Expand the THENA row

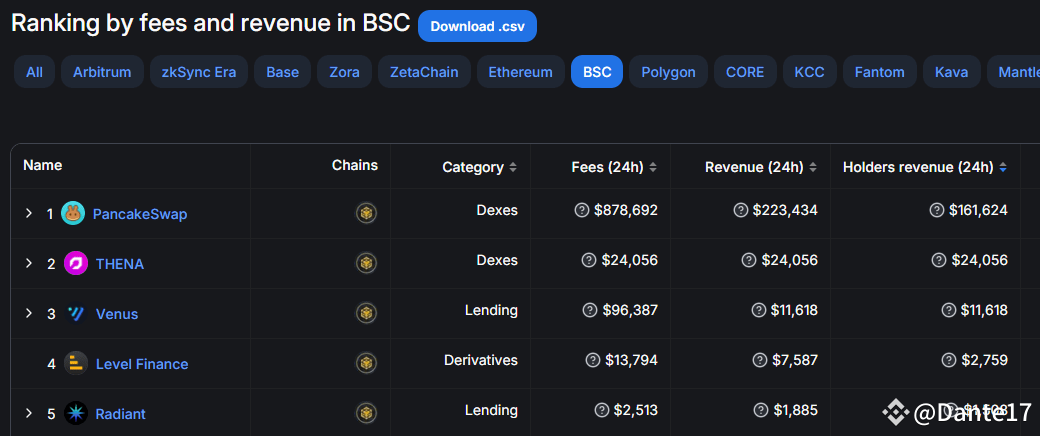click(29, 263)
